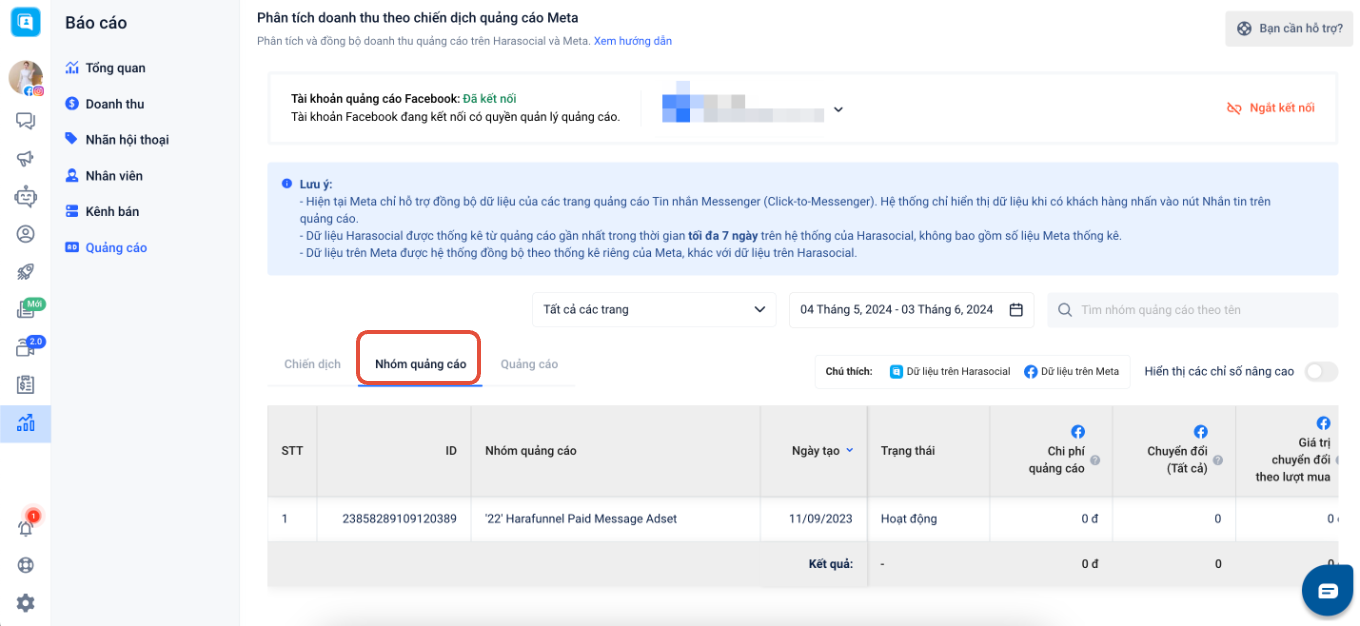This screenshot has width=1360, height=626.
Task: Enable Hiển thị các chỉ số nâng cao toggle
Action: [1320, 371]
